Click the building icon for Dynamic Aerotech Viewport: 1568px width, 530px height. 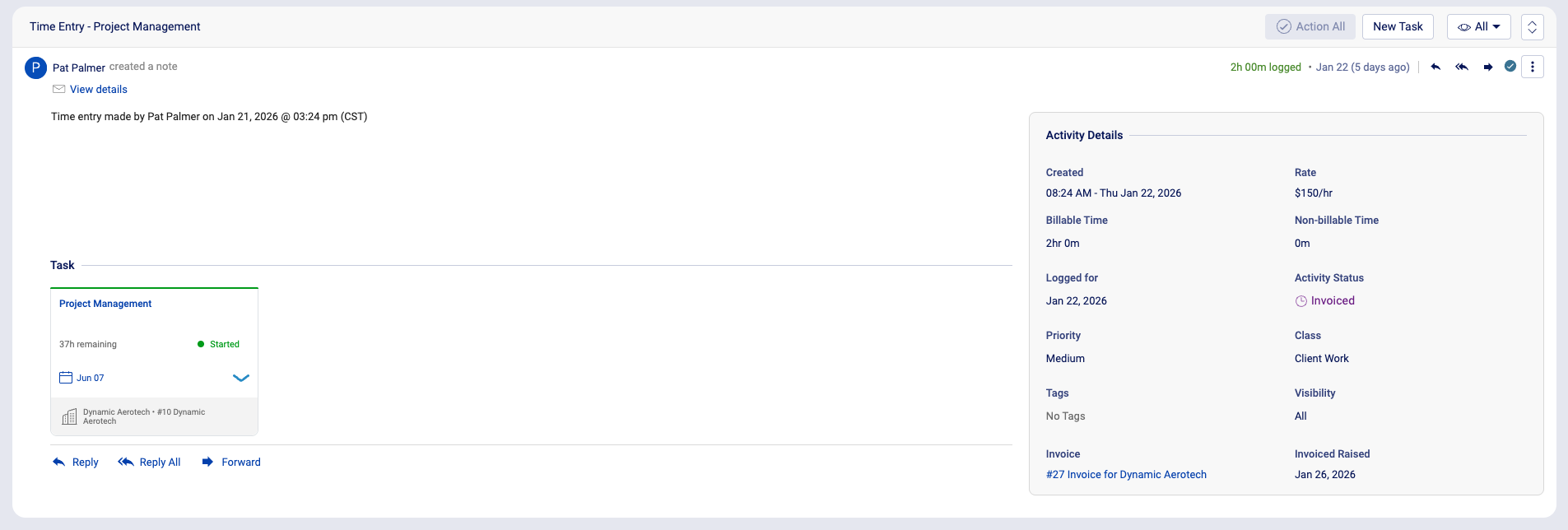tap(70, 416)
